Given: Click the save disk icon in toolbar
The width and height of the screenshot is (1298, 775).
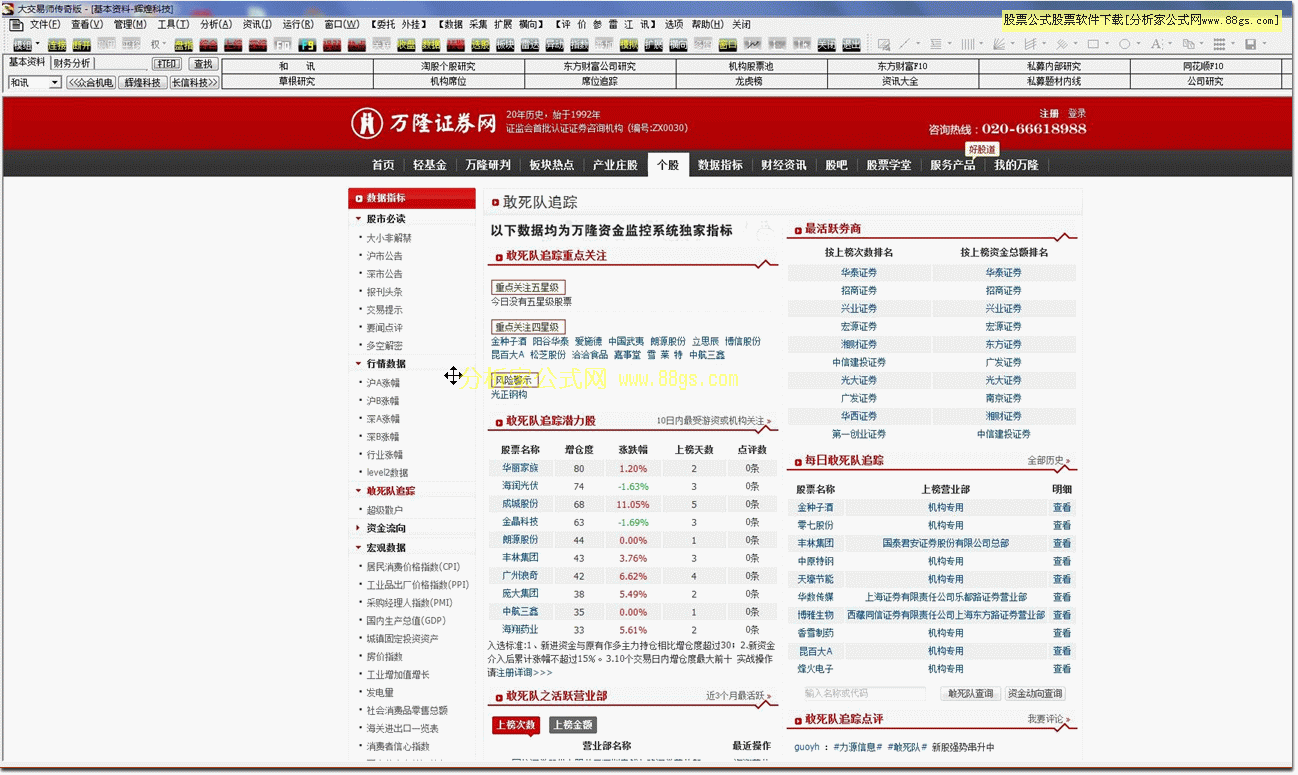Looking at the screenshot, I should (1251, 45).
